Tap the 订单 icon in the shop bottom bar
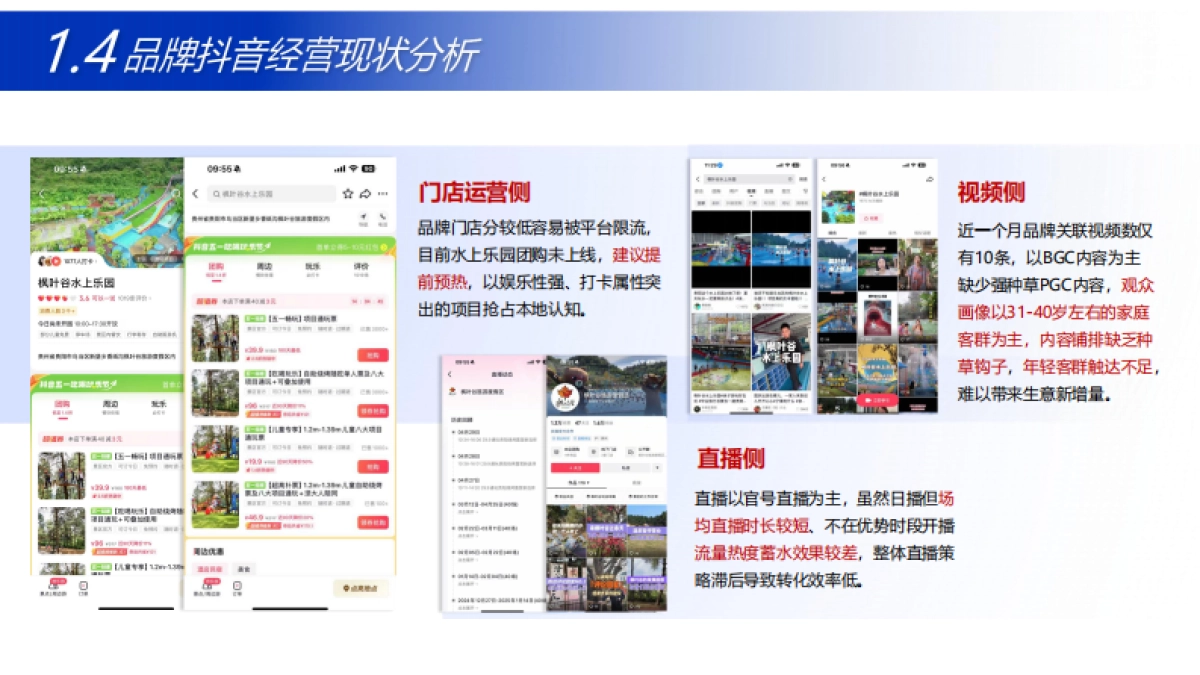The width and height of the screenshot is (1200, 675). pyautogui.click(x=237, y=586)
